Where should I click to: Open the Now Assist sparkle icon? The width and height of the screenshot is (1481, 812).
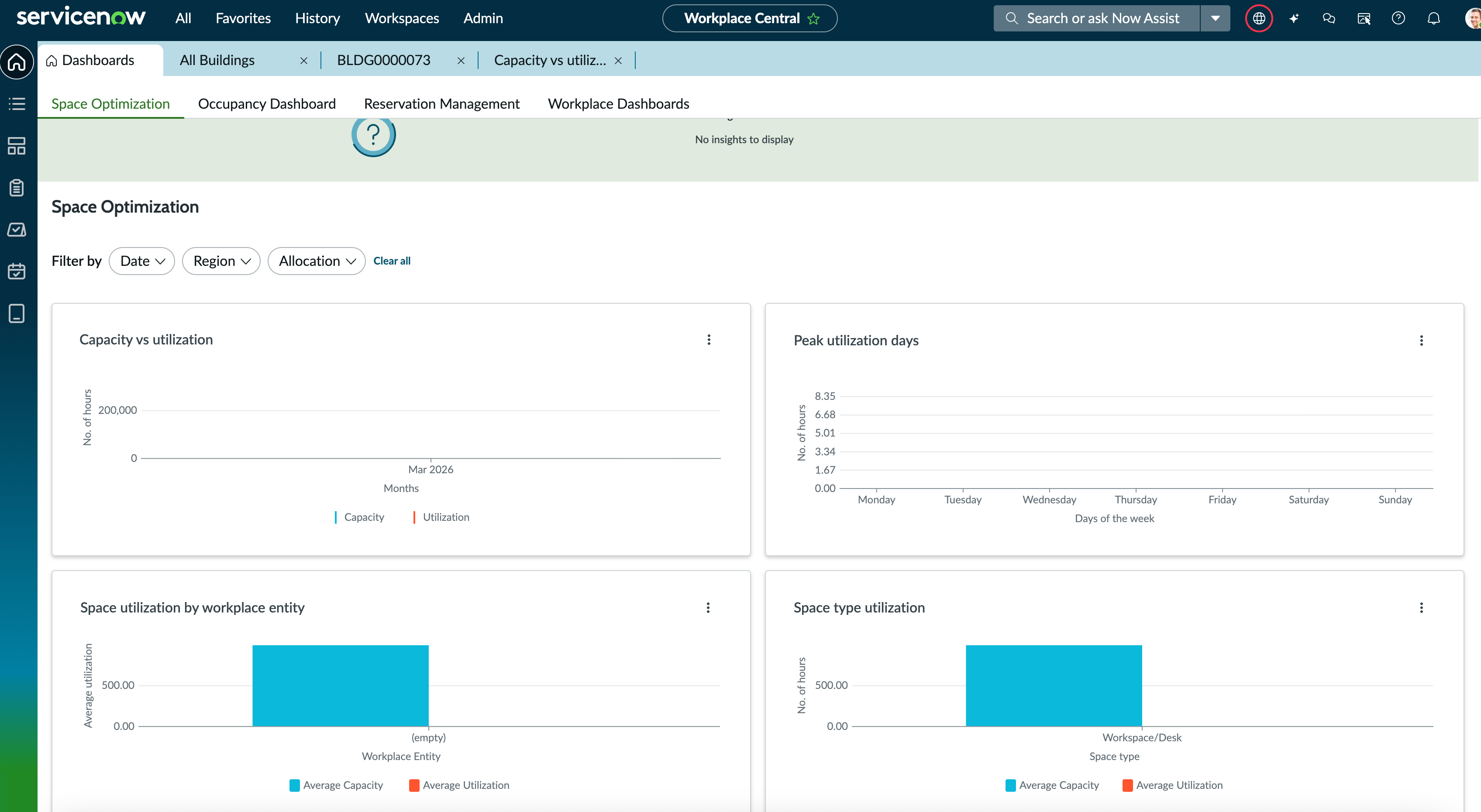pyautogui.click(x=1294, y=18)
